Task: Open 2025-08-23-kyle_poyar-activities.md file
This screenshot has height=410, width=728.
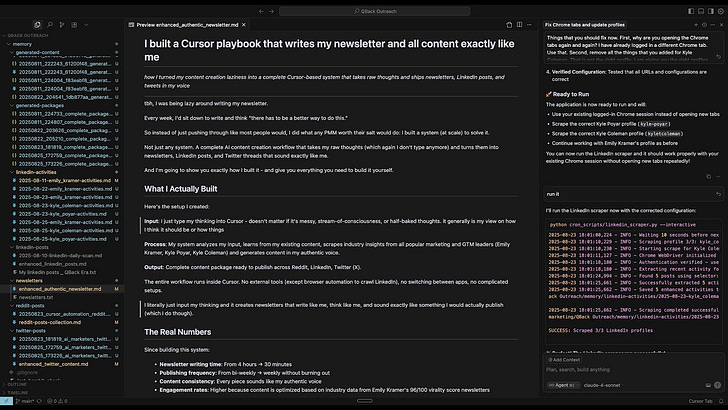Action: click(x=62, y=214)
